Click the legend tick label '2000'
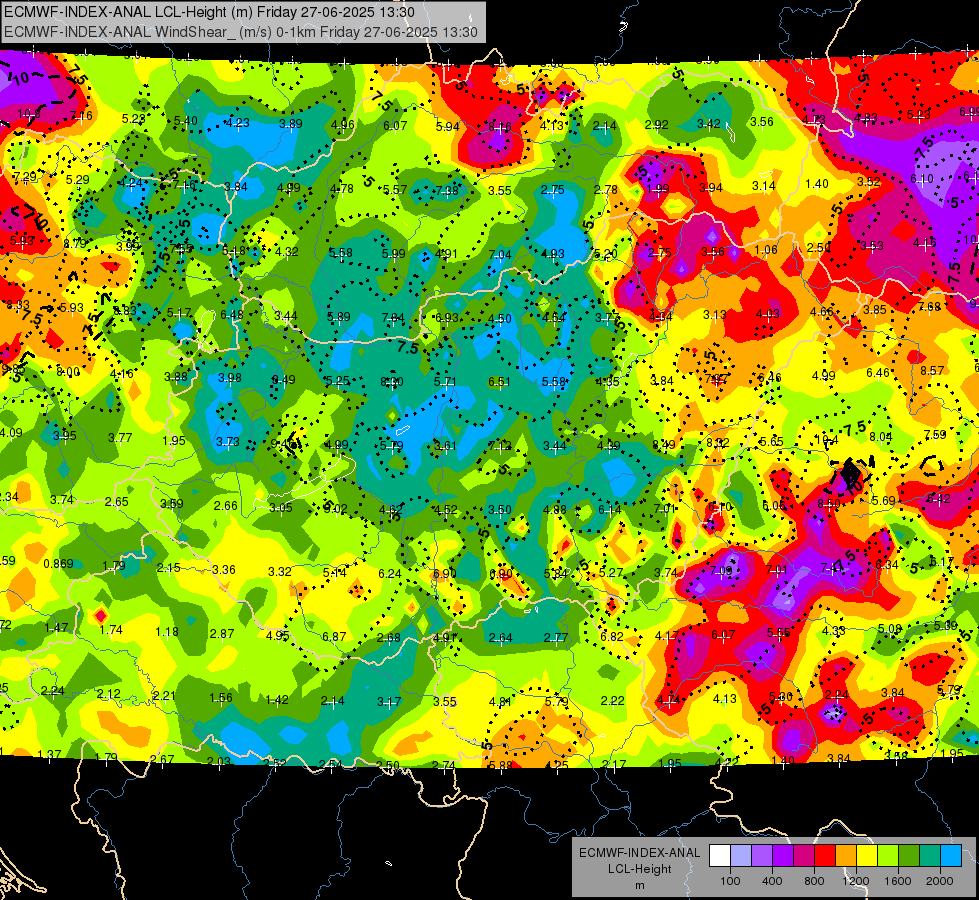The height and width of the screenshot is (900, 979). pyautogui.click(x=940, y=881)
